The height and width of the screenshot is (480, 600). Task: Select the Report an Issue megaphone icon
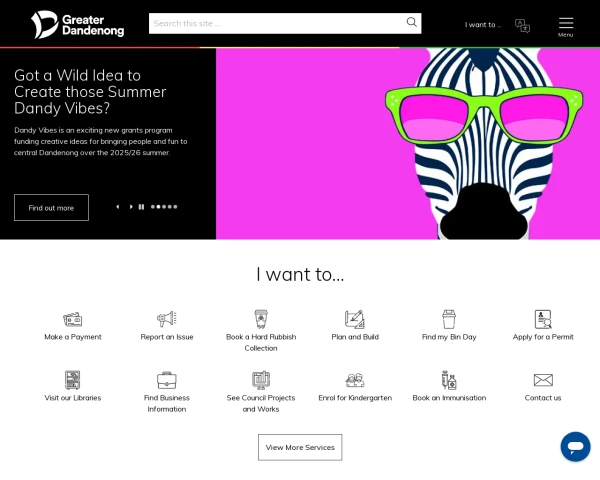pos(167,319)
